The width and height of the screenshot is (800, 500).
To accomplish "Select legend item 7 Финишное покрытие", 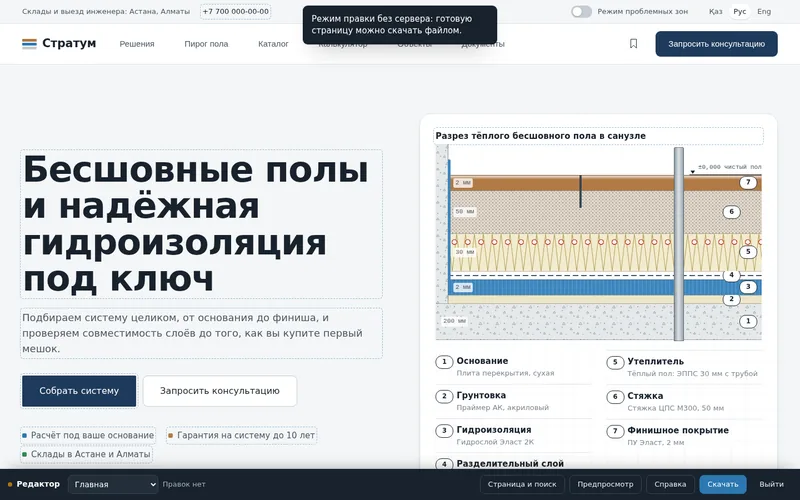I will point(684,436).
